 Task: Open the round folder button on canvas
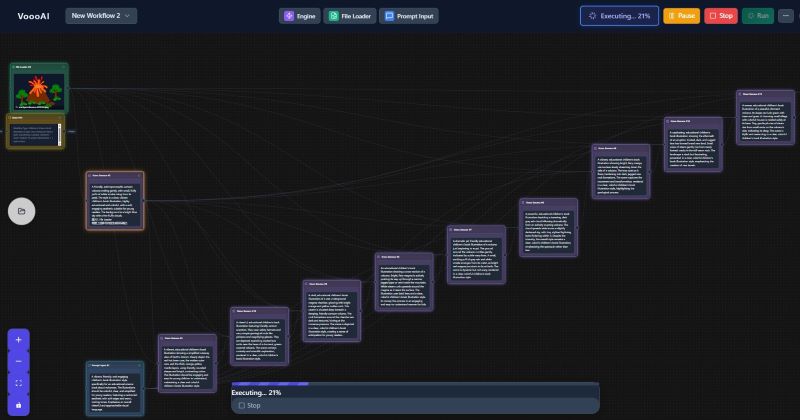[x=21, y=211]
